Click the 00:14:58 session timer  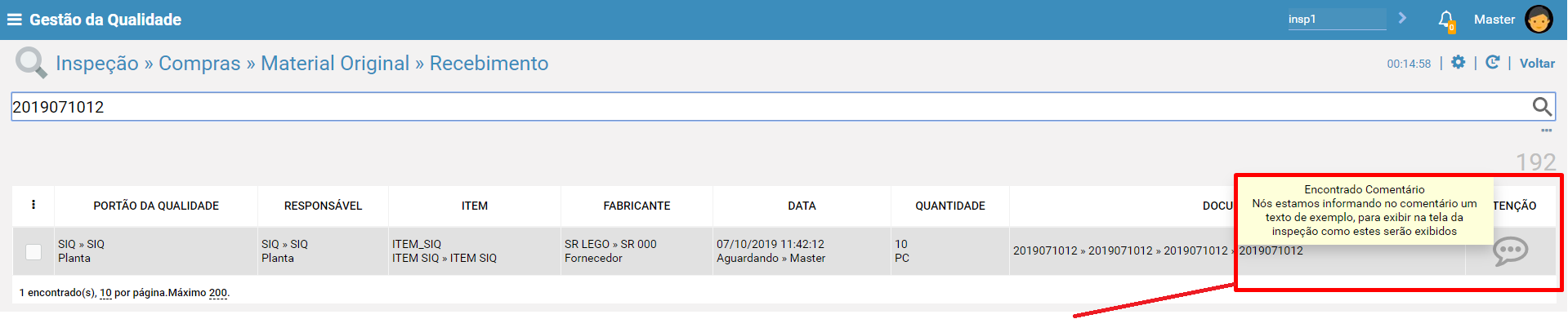(x=1409, y=64)
